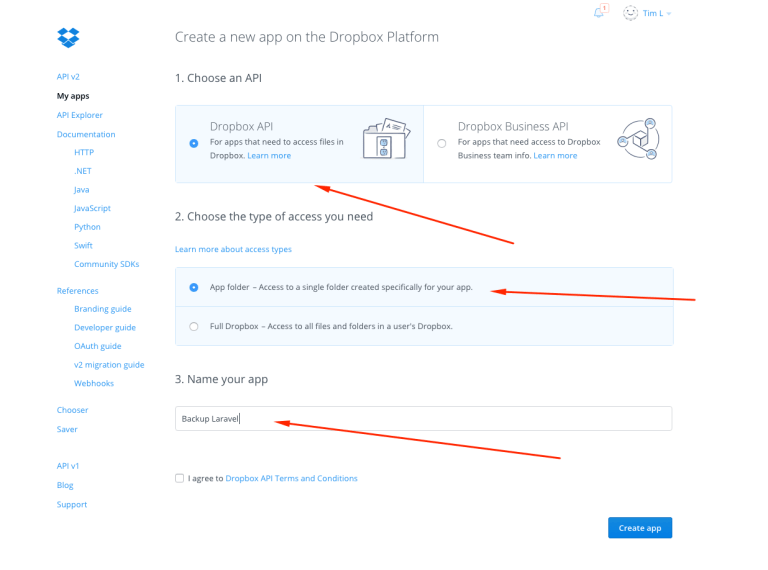Viewport: 768px width, 570px height.
Task: Open the Python documentation page
Action: point(87,227)
